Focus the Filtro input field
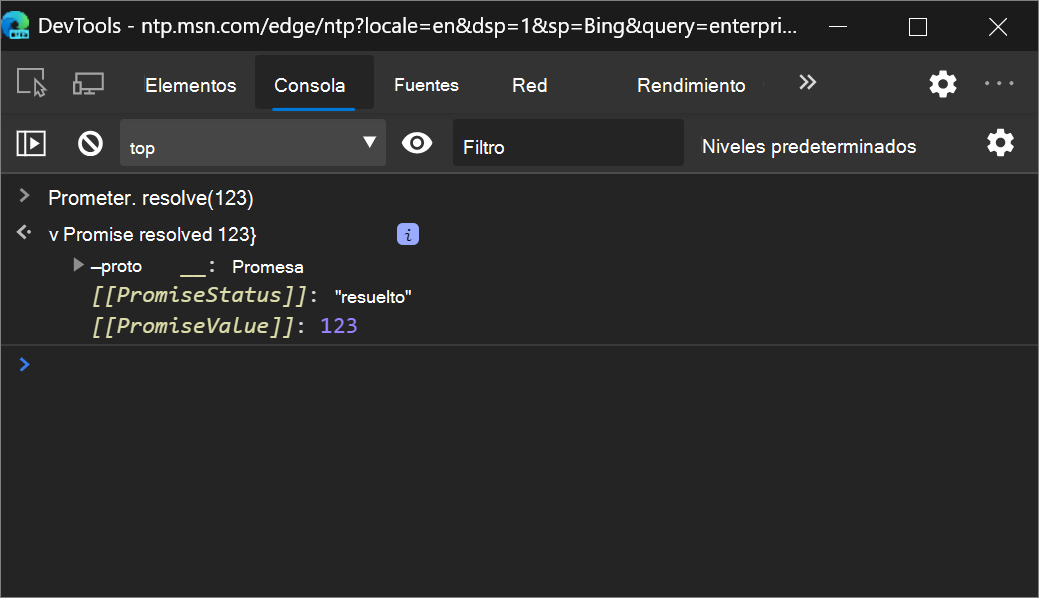This screenshot has width=1039, height=598. (x=568, y=143)
